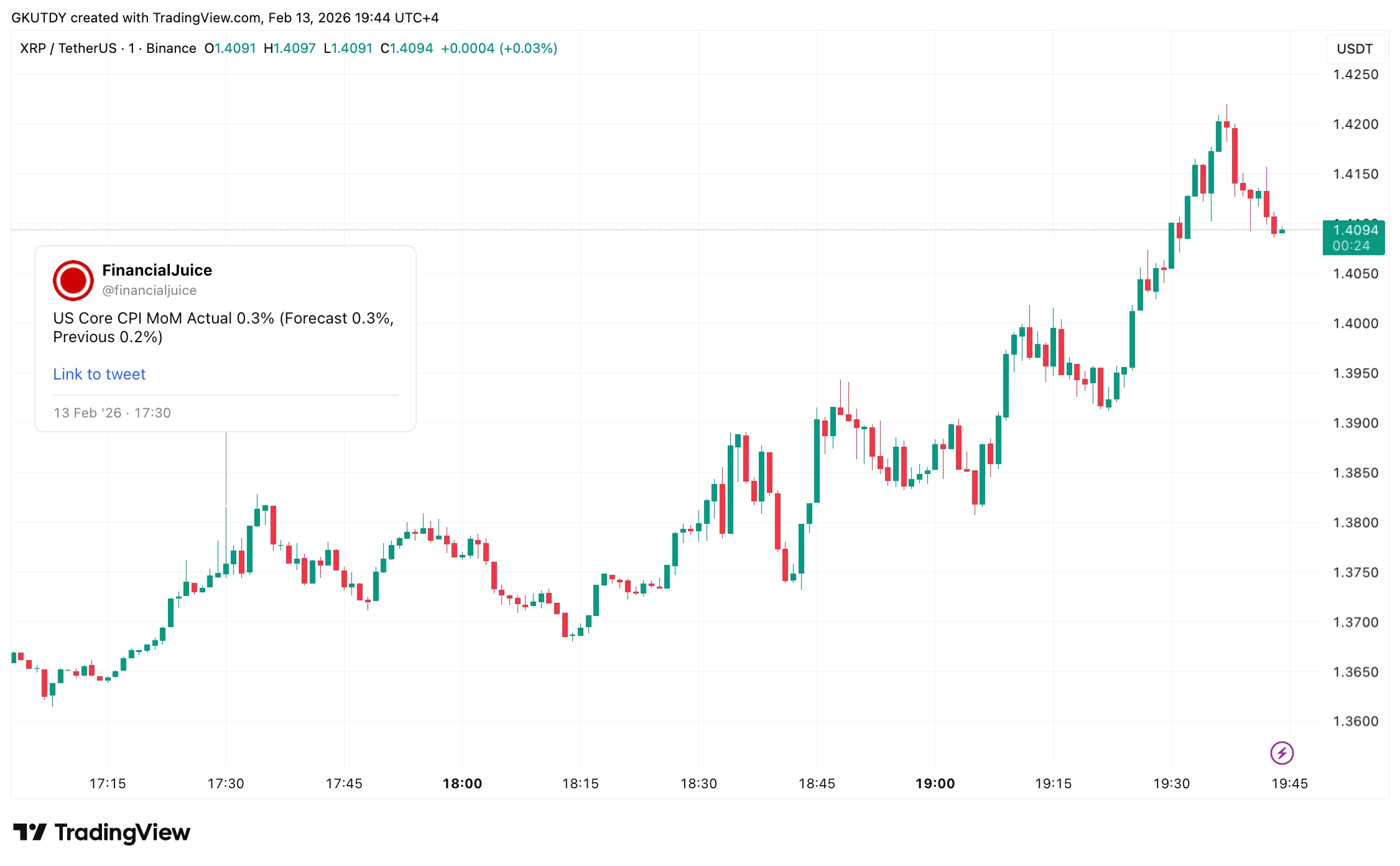Click the purple lightning bolt icon

point(1281,753)
